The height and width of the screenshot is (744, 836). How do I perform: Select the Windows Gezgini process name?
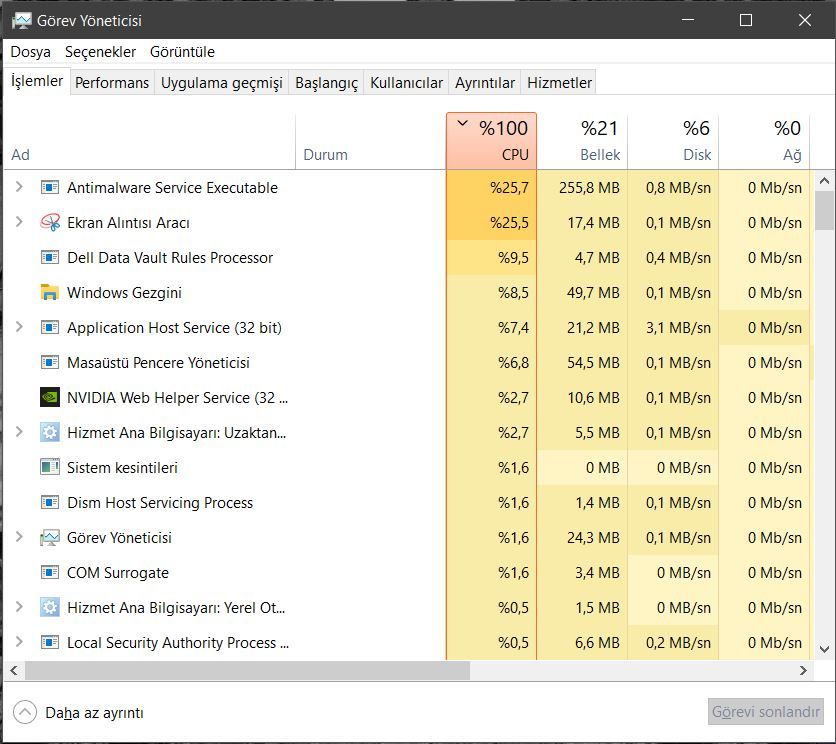point(124,293)
